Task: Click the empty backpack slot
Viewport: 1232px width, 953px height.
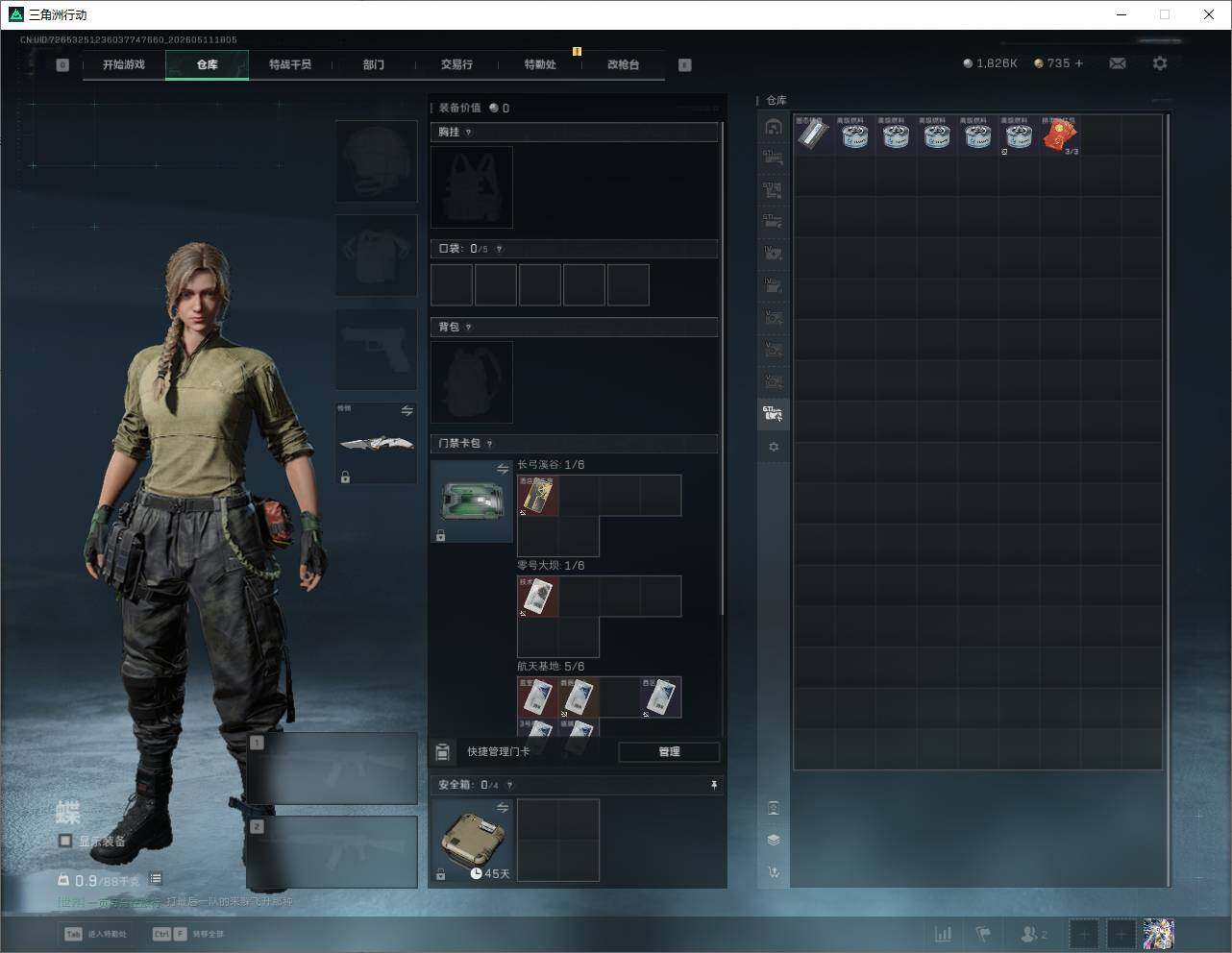Action: point(472,382)
